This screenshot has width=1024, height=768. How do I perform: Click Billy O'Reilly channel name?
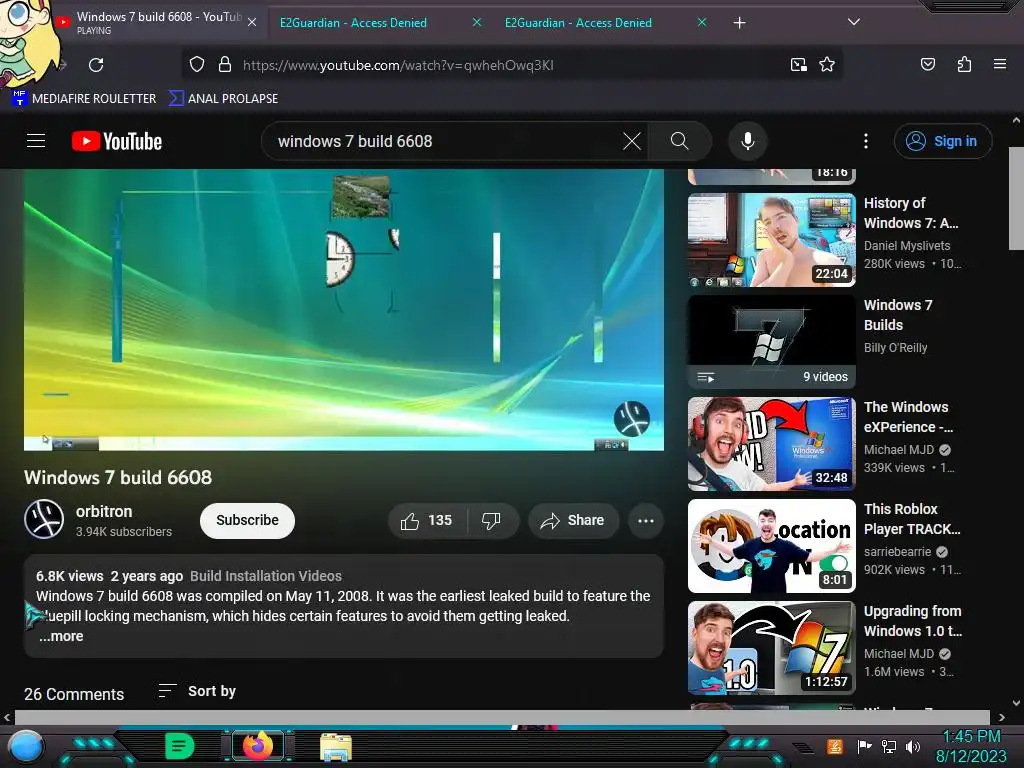coord(895,347)
